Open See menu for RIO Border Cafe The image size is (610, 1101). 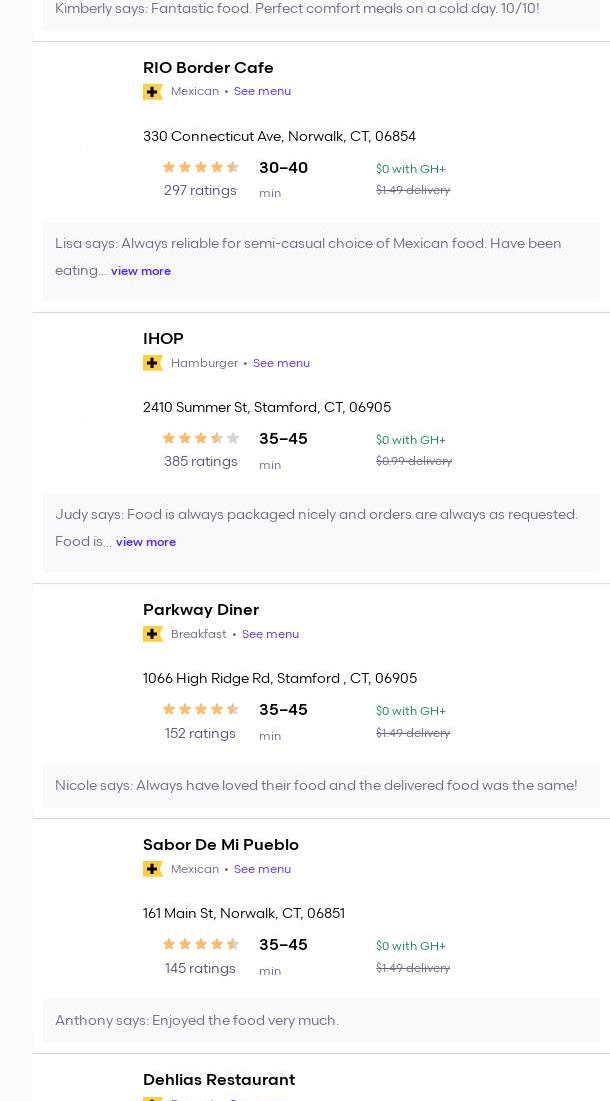coord(262,92)
